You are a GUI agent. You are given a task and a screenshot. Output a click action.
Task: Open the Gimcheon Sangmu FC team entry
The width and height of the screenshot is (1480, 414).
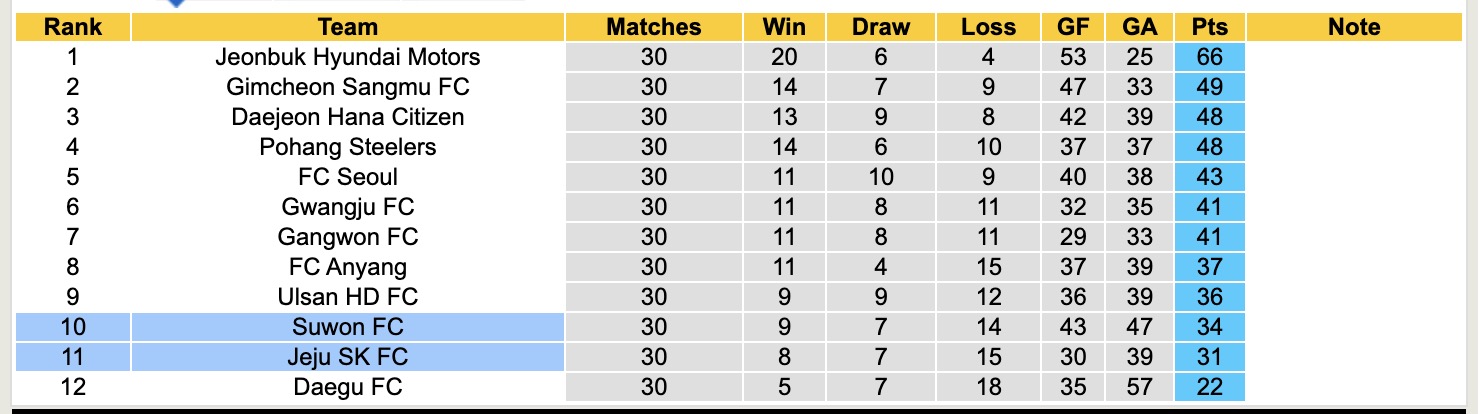347,87
